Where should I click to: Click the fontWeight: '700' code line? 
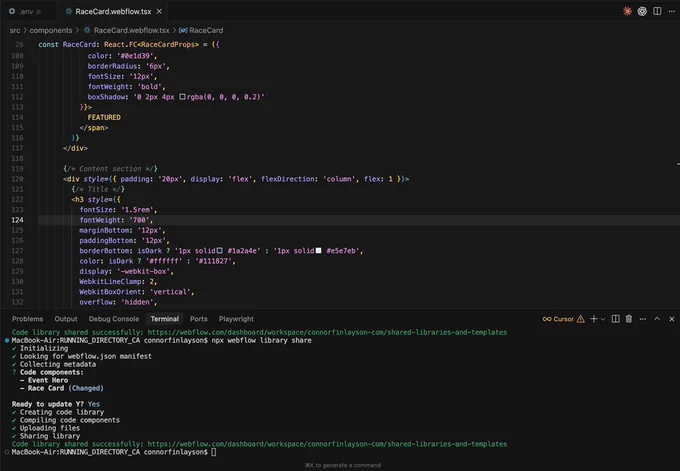pyautogui.click(x=116, y=220)
